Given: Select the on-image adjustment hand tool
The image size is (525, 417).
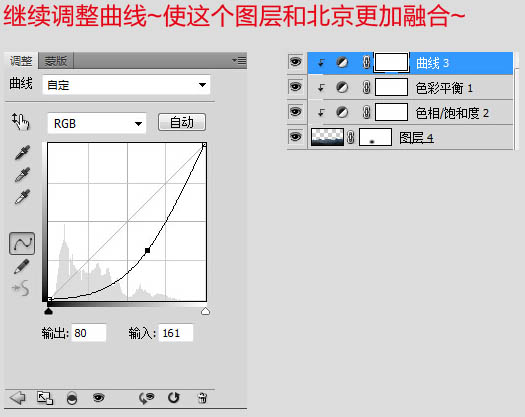Looking at the screenshot, I should click(21, 122).
